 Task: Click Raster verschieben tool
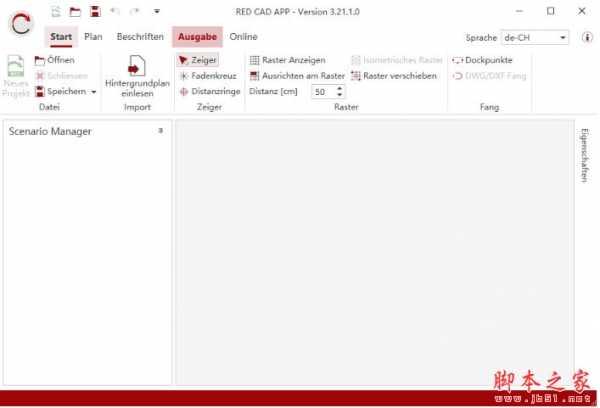coord(394,76)
